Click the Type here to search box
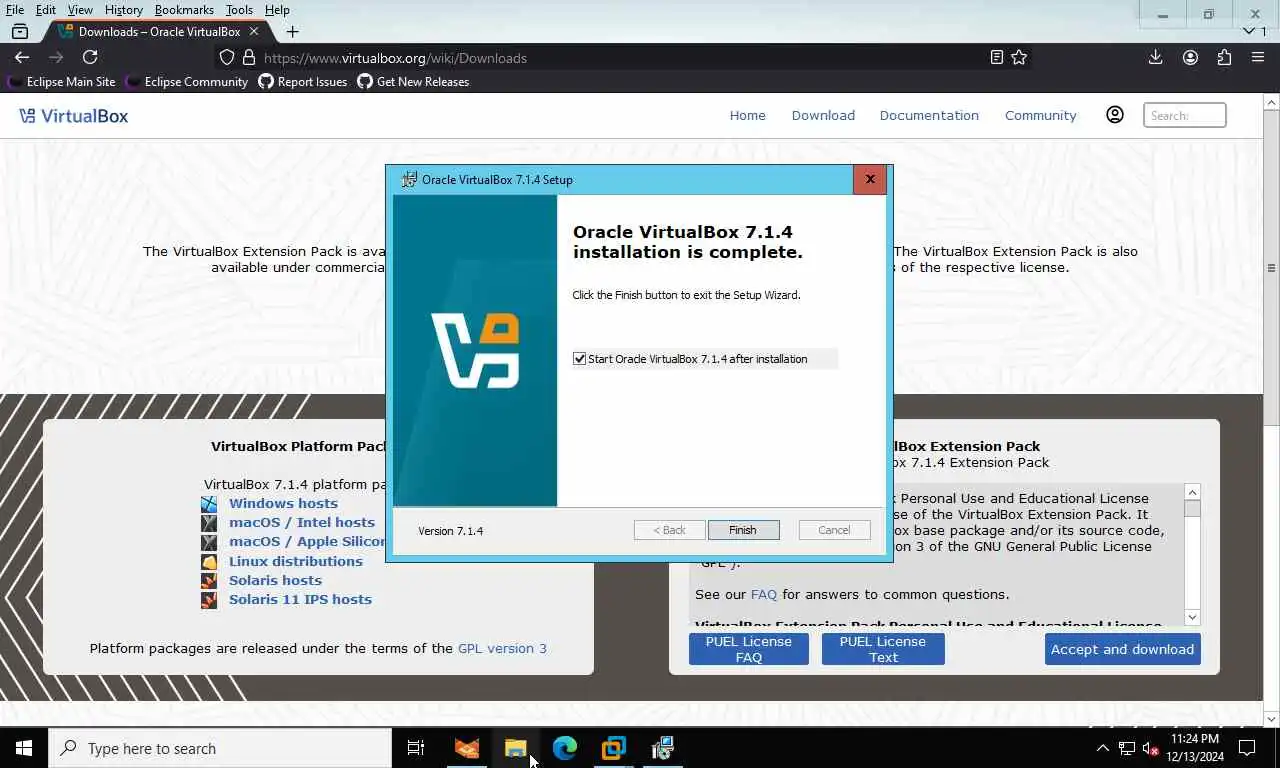The image size is (1280, 768). [x=220, y=748]
